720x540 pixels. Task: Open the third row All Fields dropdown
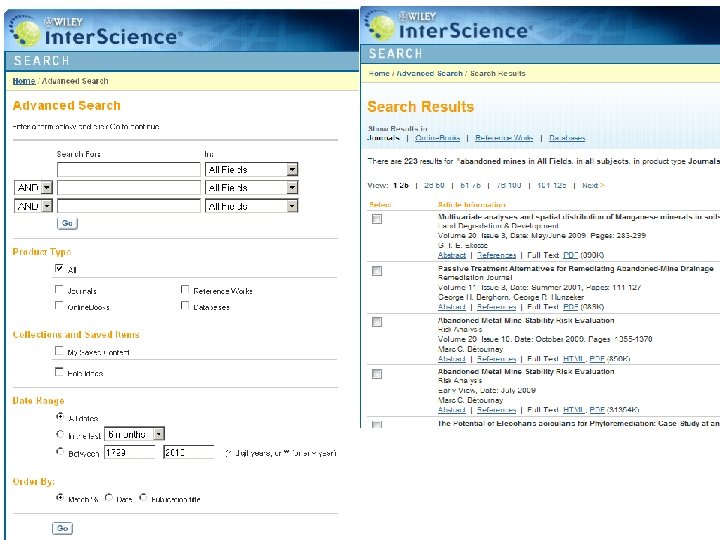click(x=252, y=206)
